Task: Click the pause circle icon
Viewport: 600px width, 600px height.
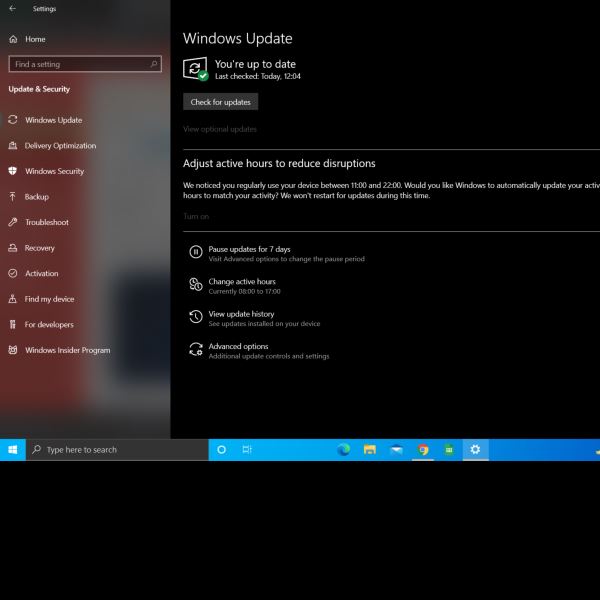Action: (x=196, y=252)
